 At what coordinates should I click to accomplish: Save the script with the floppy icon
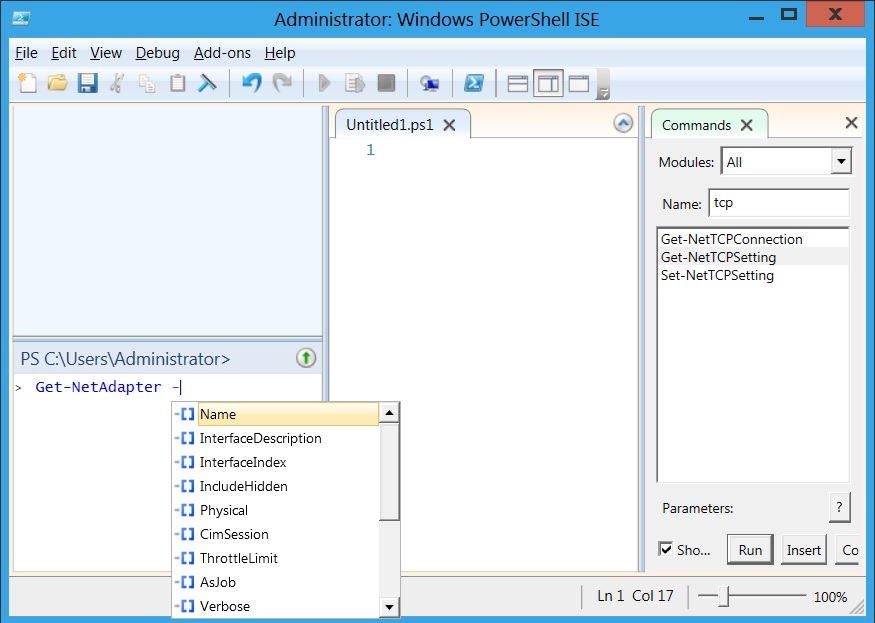(87, 84)
